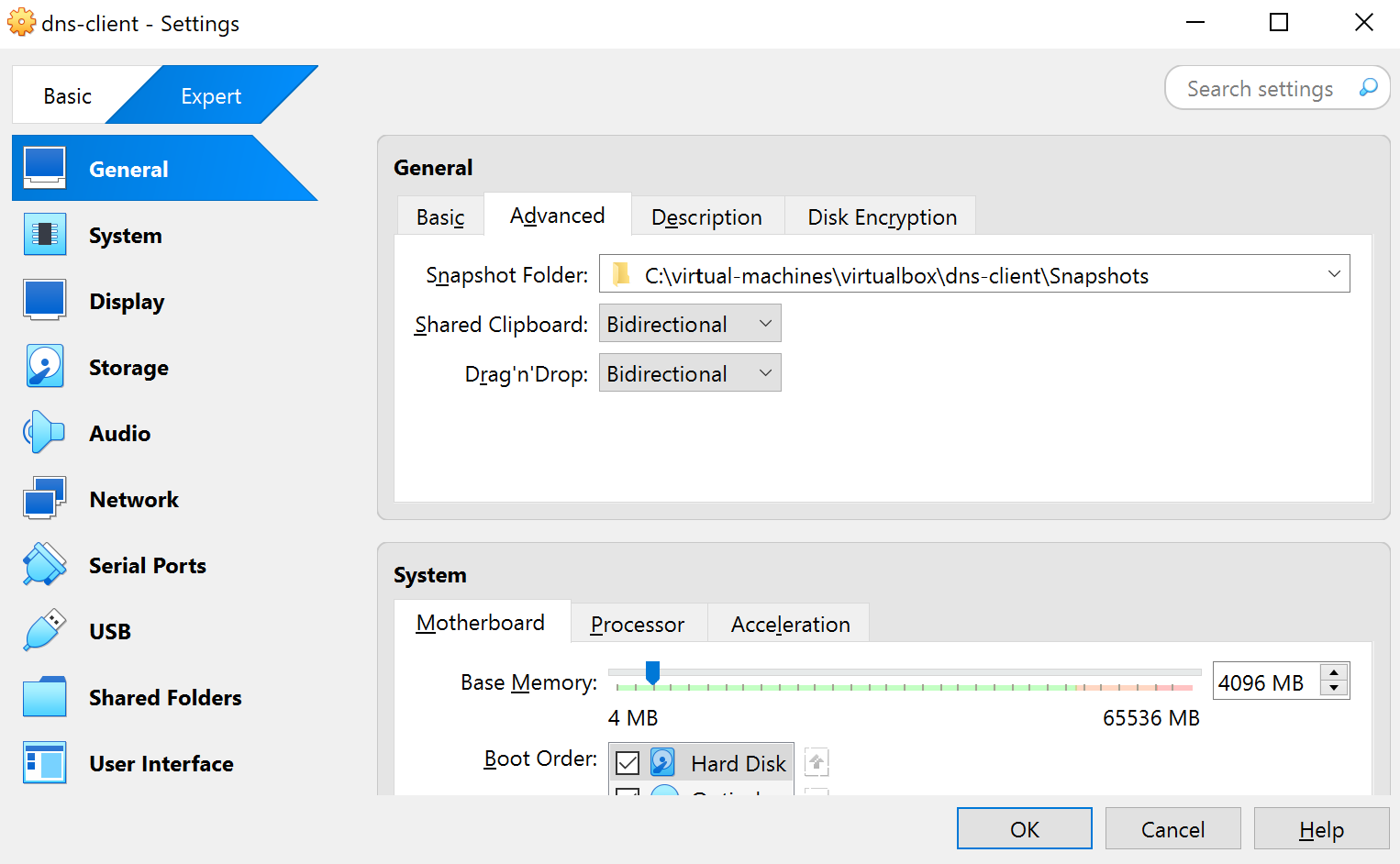Switch to Basic settings mode

point(68,96)
